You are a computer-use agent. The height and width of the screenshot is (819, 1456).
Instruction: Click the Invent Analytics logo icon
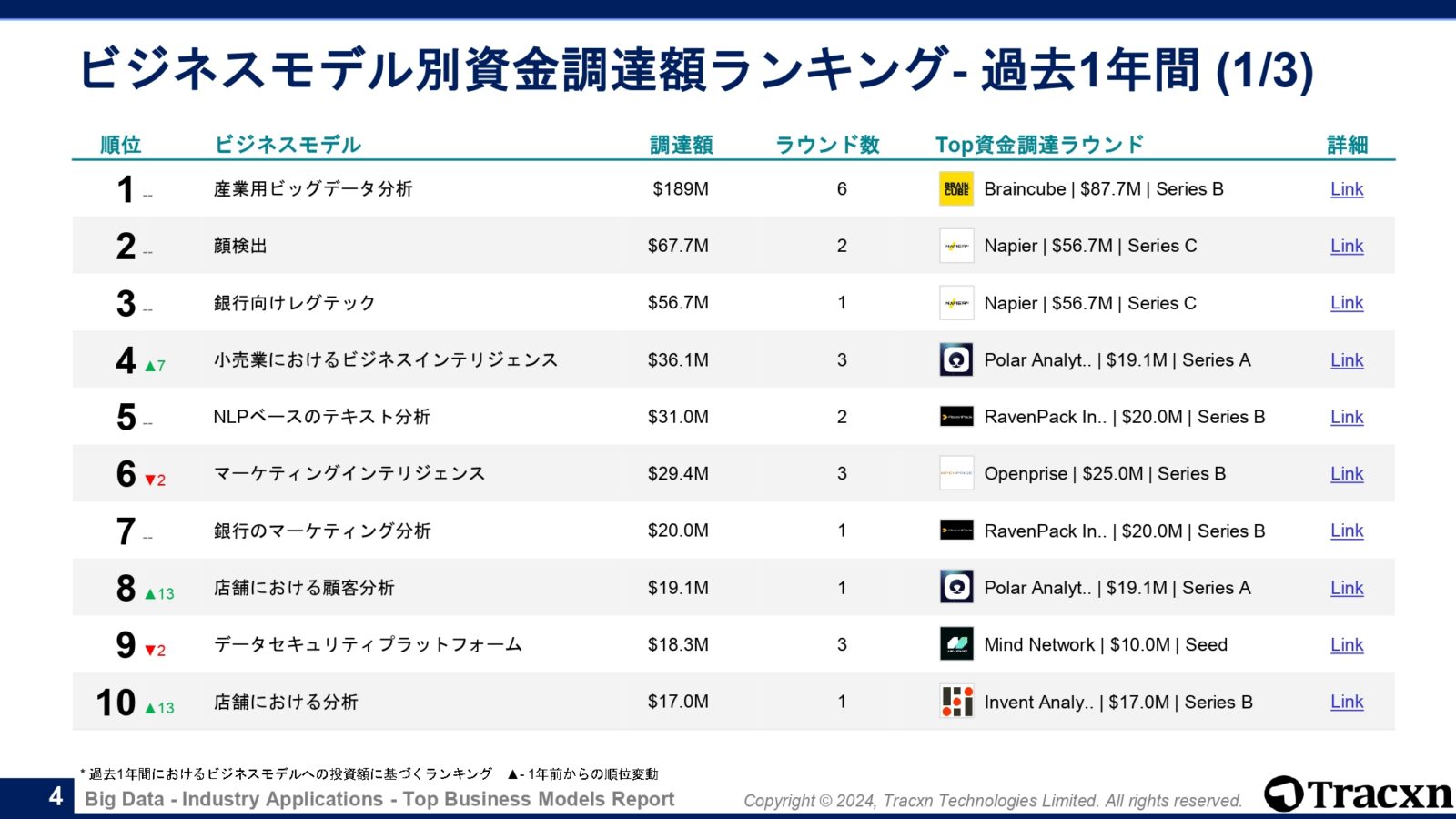tap(956, 702)
